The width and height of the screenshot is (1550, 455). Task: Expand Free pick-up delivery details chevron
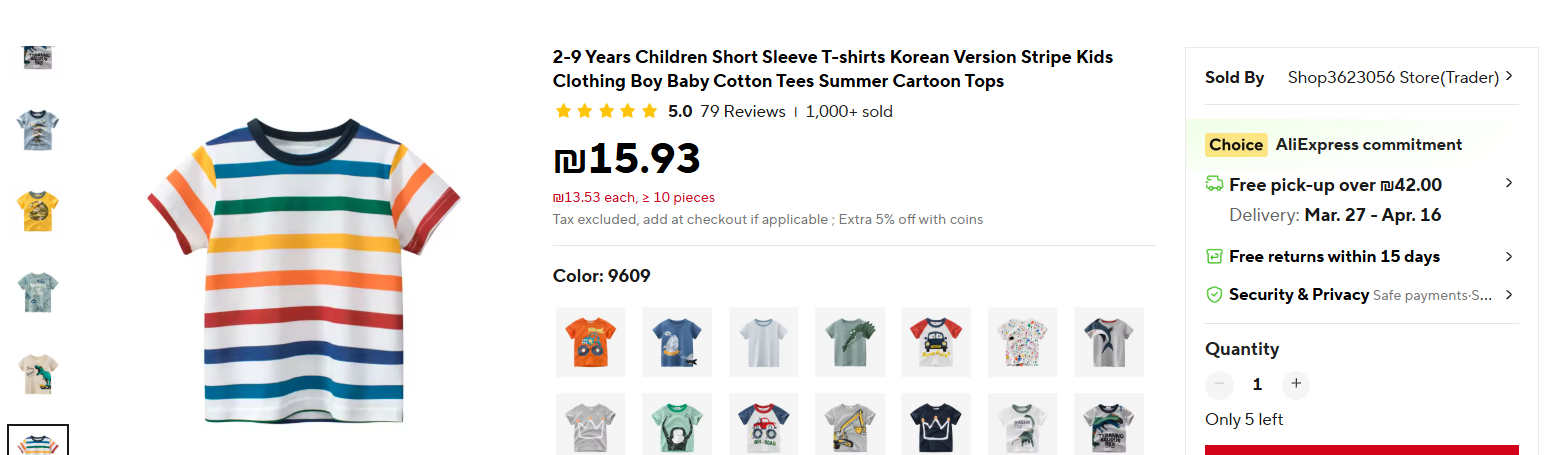[x=1509, y=184]
